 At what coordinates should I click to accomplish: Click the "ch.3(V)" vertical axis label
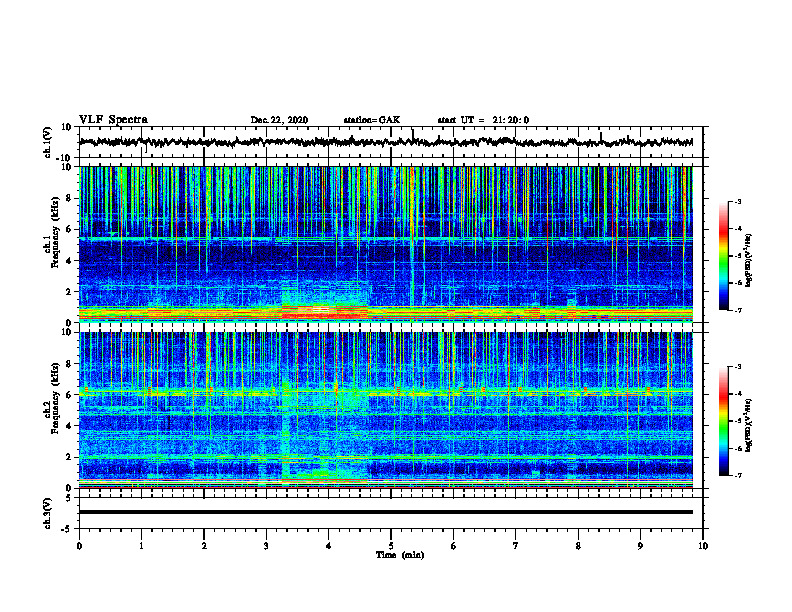click(48, 513)
